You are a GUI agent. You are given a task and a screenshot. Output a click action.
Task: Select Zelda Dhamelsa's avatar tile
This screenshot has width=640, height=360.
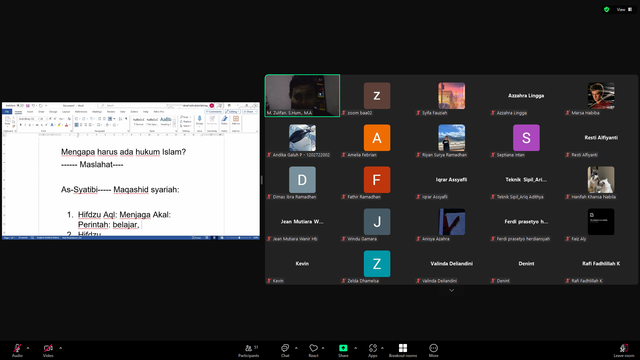coord(377,264)
